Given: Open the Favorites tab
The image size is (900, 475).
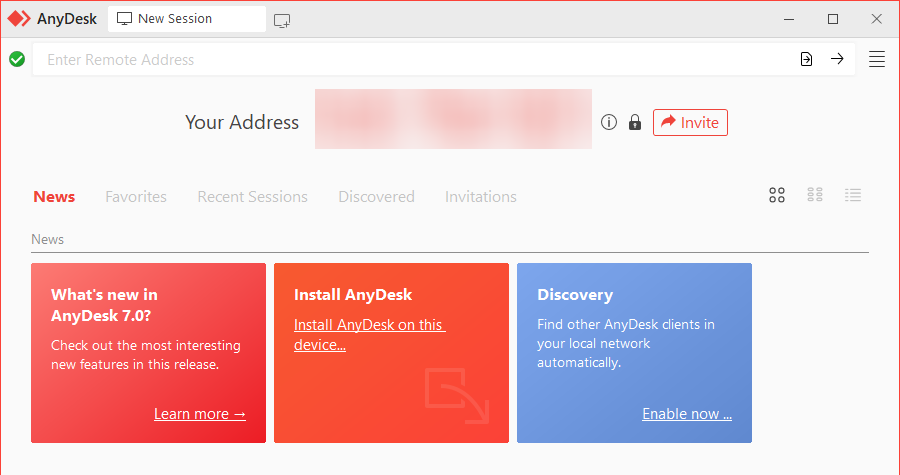Looking at the screenshot, I should click(x=136, y=197).
